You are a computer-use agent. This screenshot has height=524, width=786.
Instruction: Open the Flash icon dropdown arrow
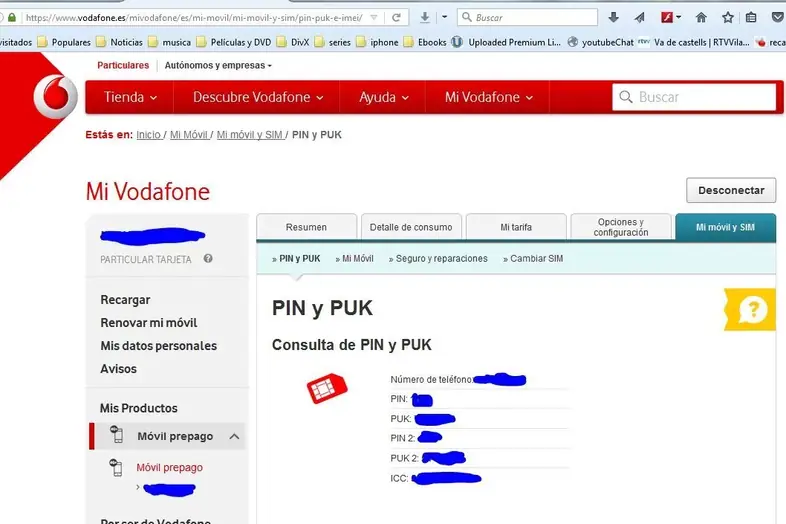[x=679, y=18]
